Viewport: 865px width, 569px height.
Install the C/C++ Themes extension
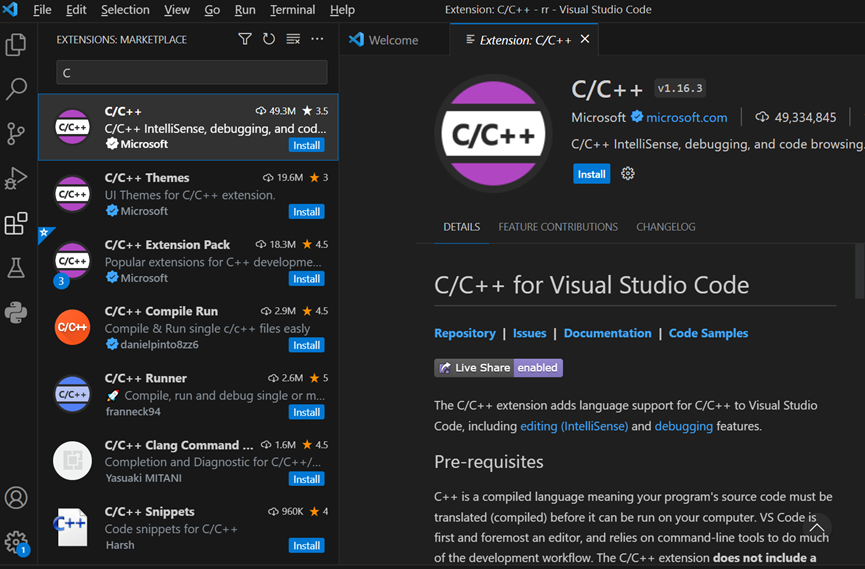tap(306, 212)
